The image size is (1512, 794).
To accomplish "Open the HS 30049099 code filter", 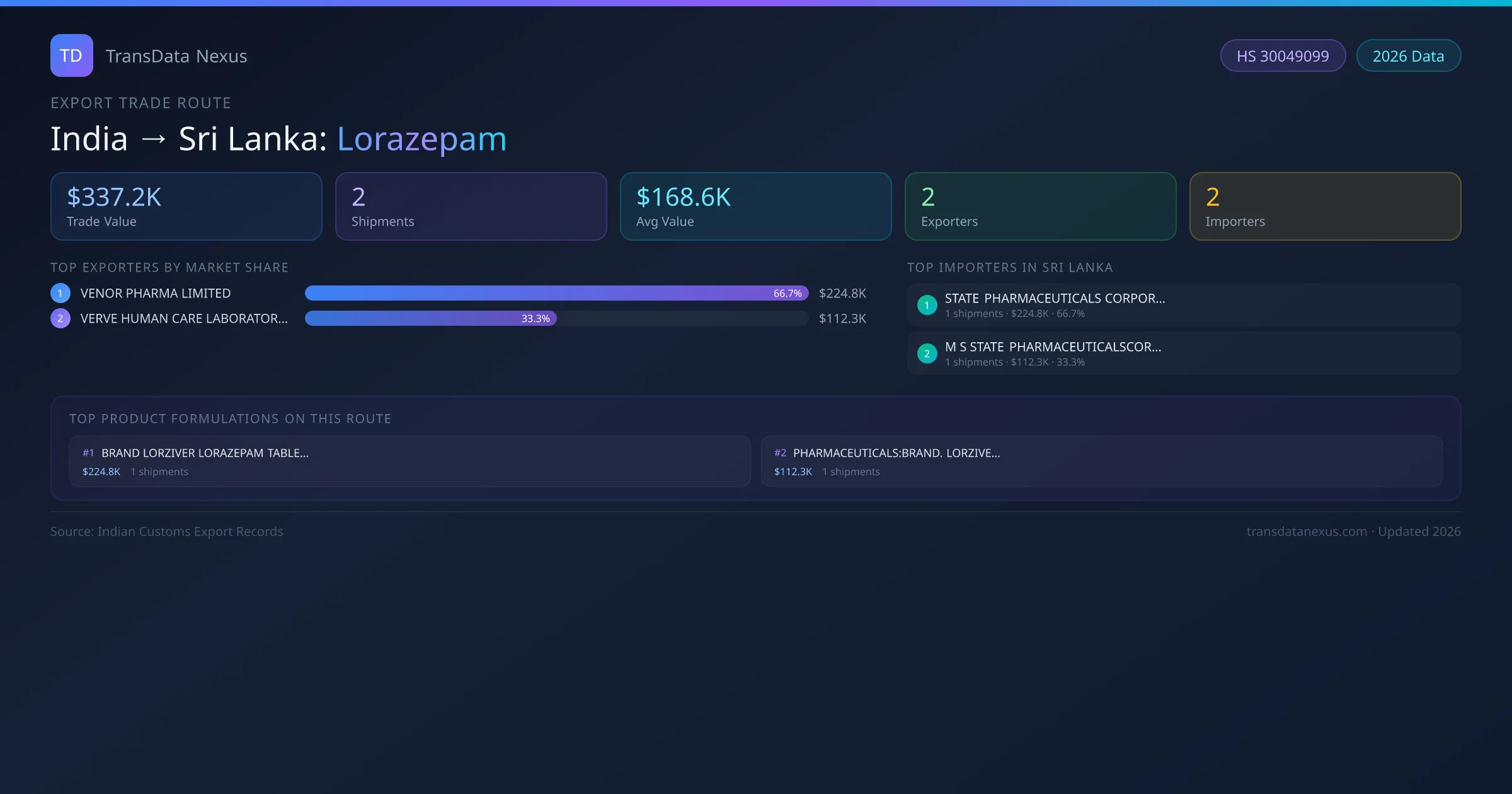I will [1283, 55].
